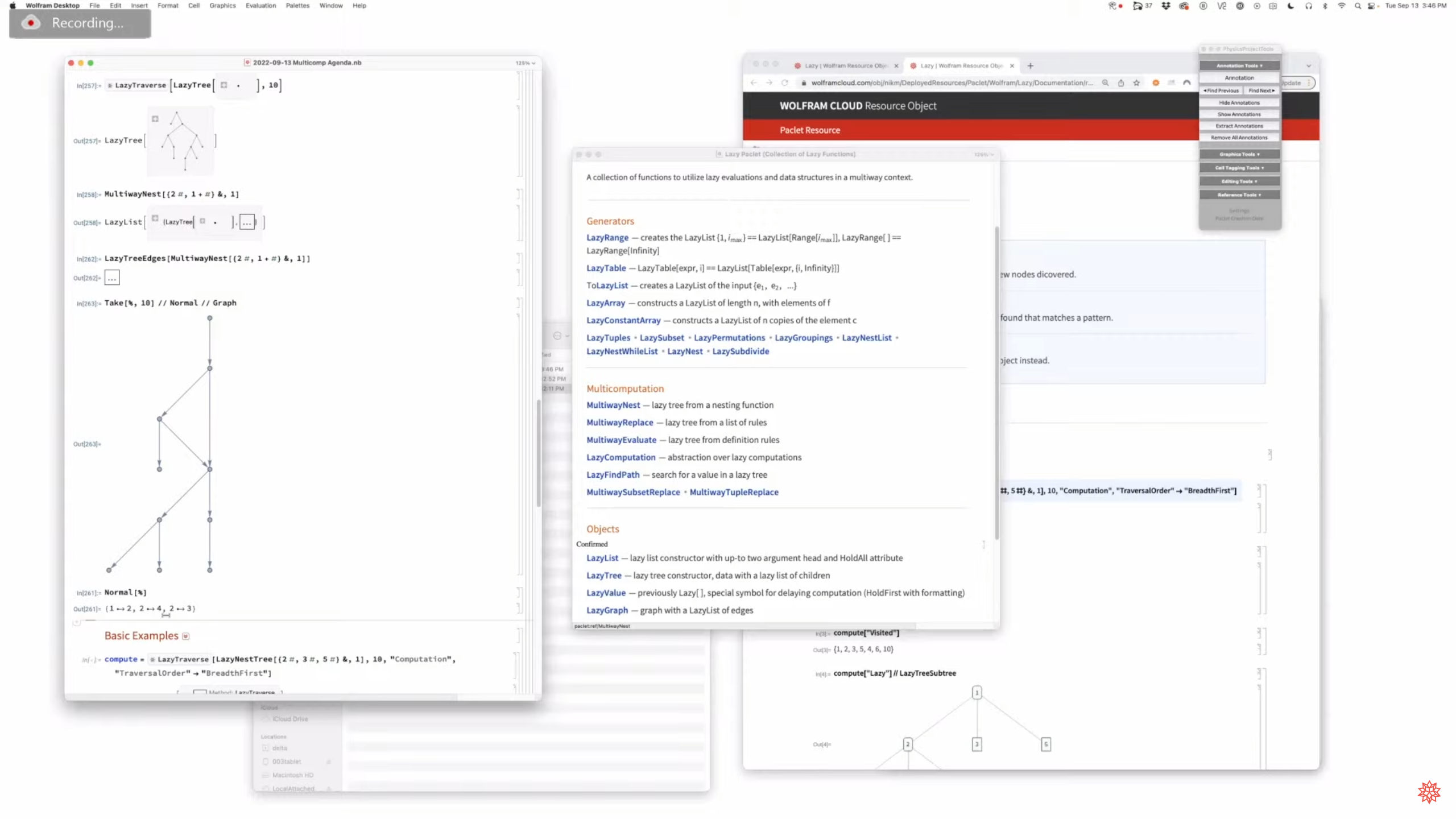Open a new browser tab with plus
This screenshot has width=1456, height=819.
[1030, 66]
